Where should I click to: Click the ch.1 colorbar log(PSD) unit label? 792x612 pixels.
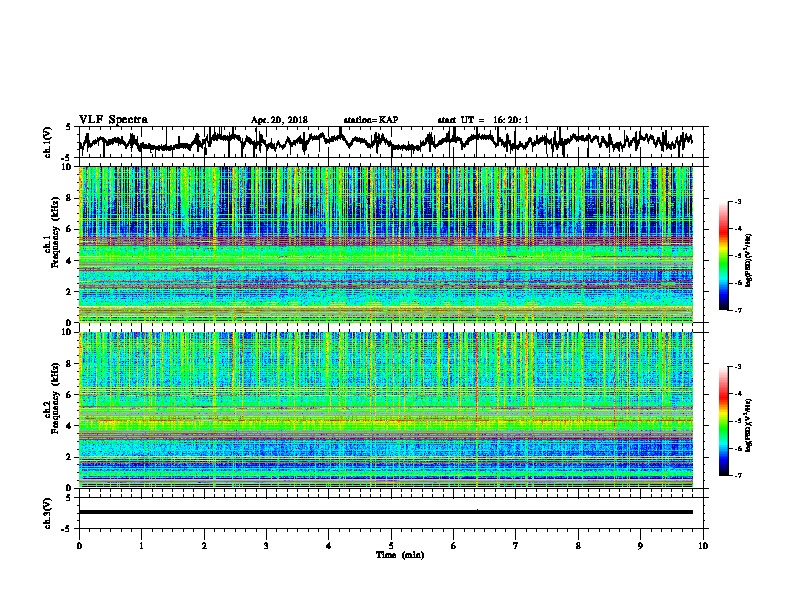(x=749, y=260)
